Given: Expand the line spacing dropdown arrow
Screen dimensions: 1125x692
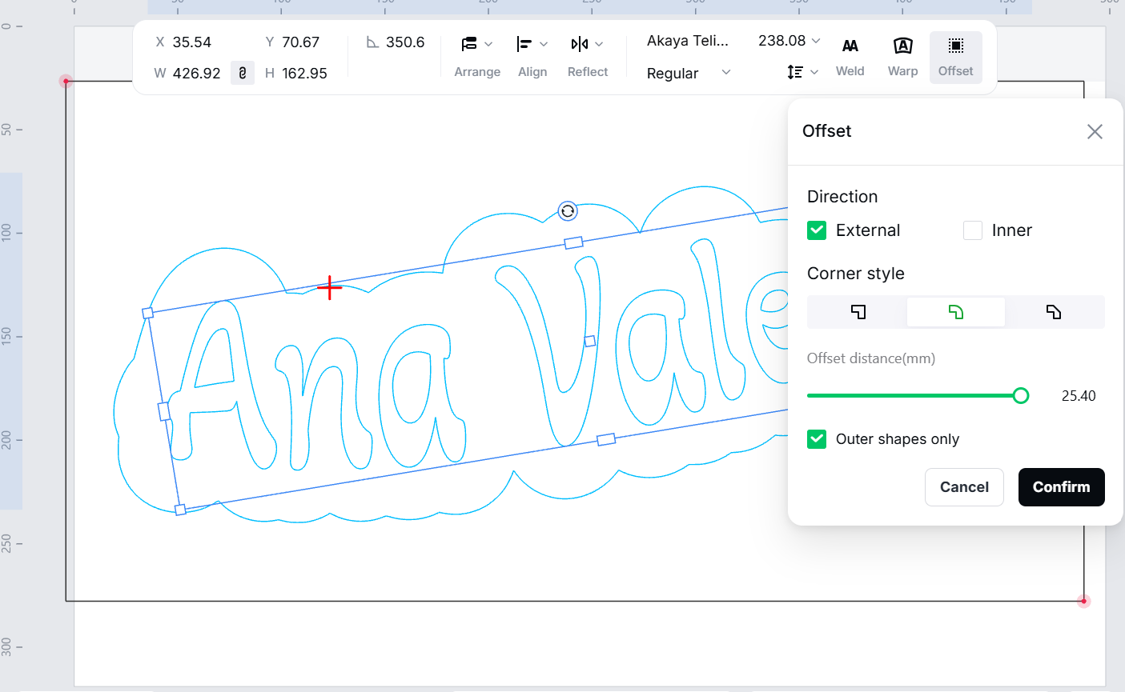Looking at the screenshot, I should point(814,73).
